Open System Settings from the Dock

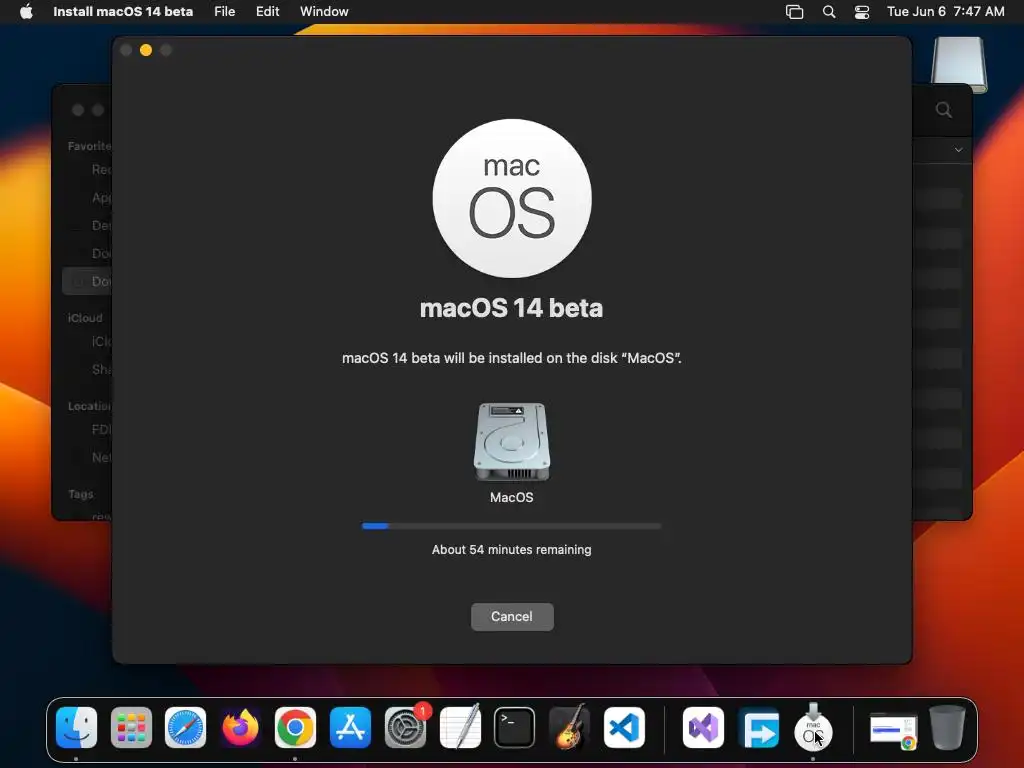pyautogui.click(x=405, y=728)
